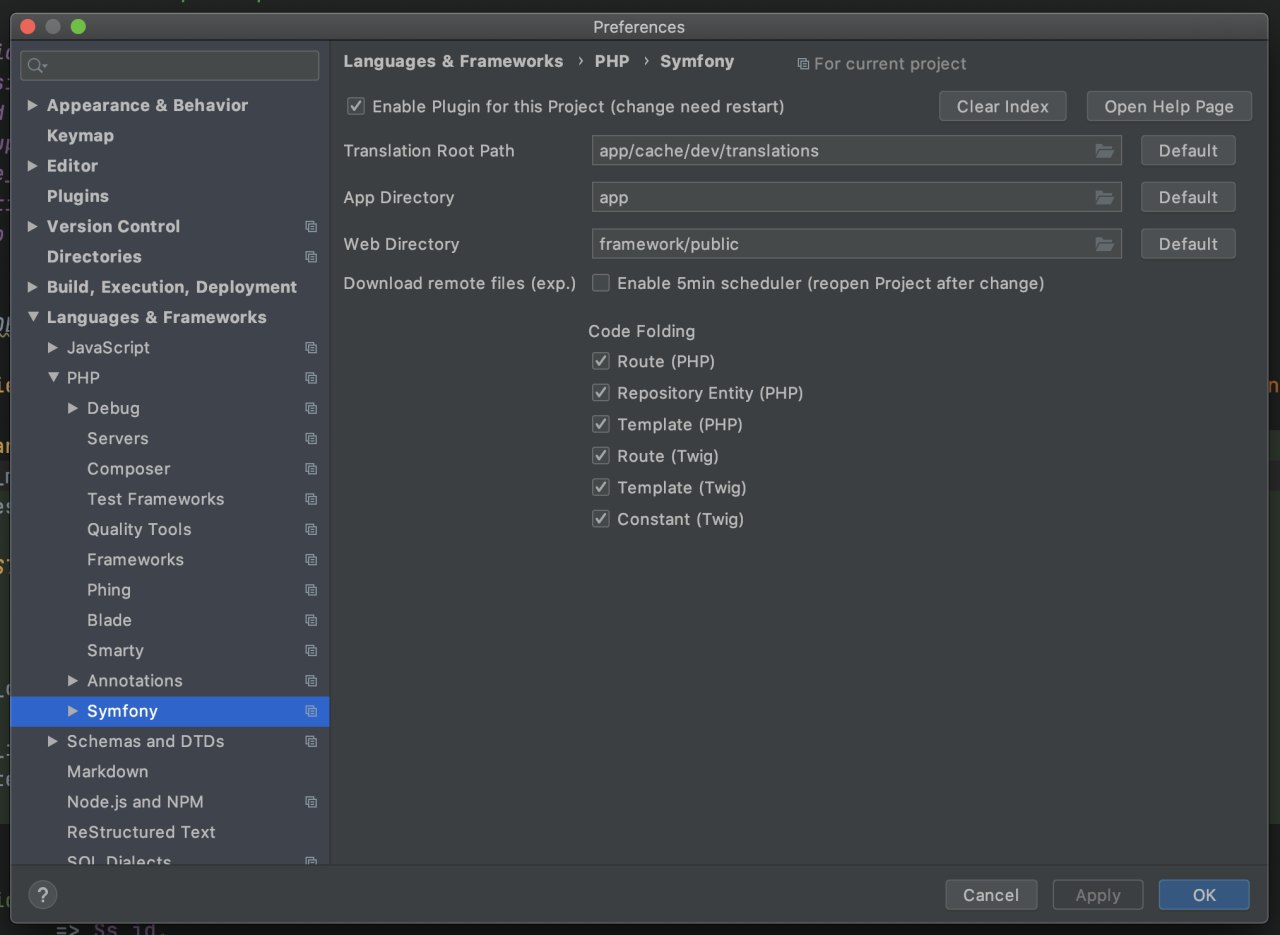
Task: Collapse the PHP node arrow
Action: click(x=53, y=378)
